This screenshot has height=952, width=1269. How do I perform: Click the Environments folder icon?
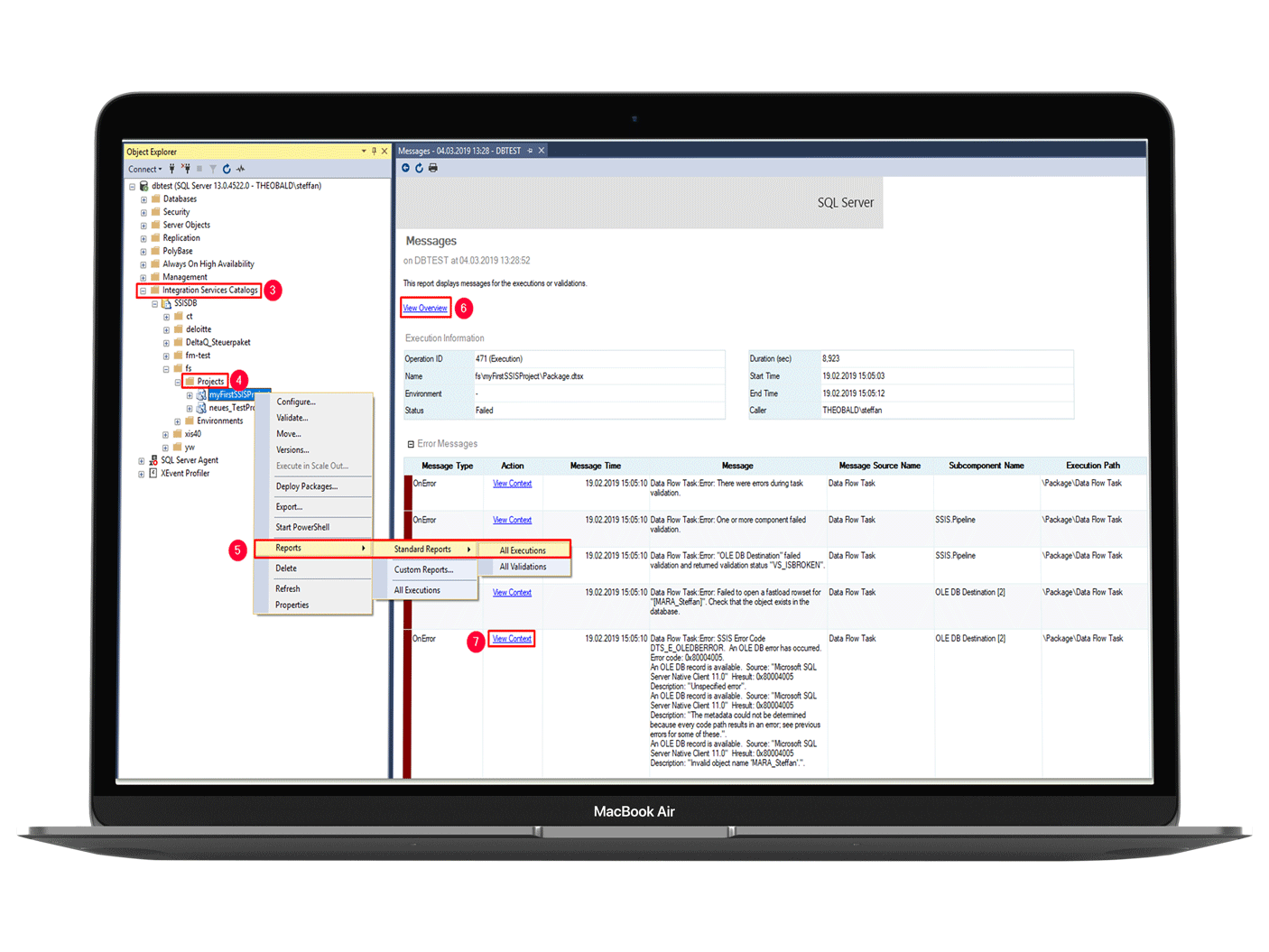[190, 421]
